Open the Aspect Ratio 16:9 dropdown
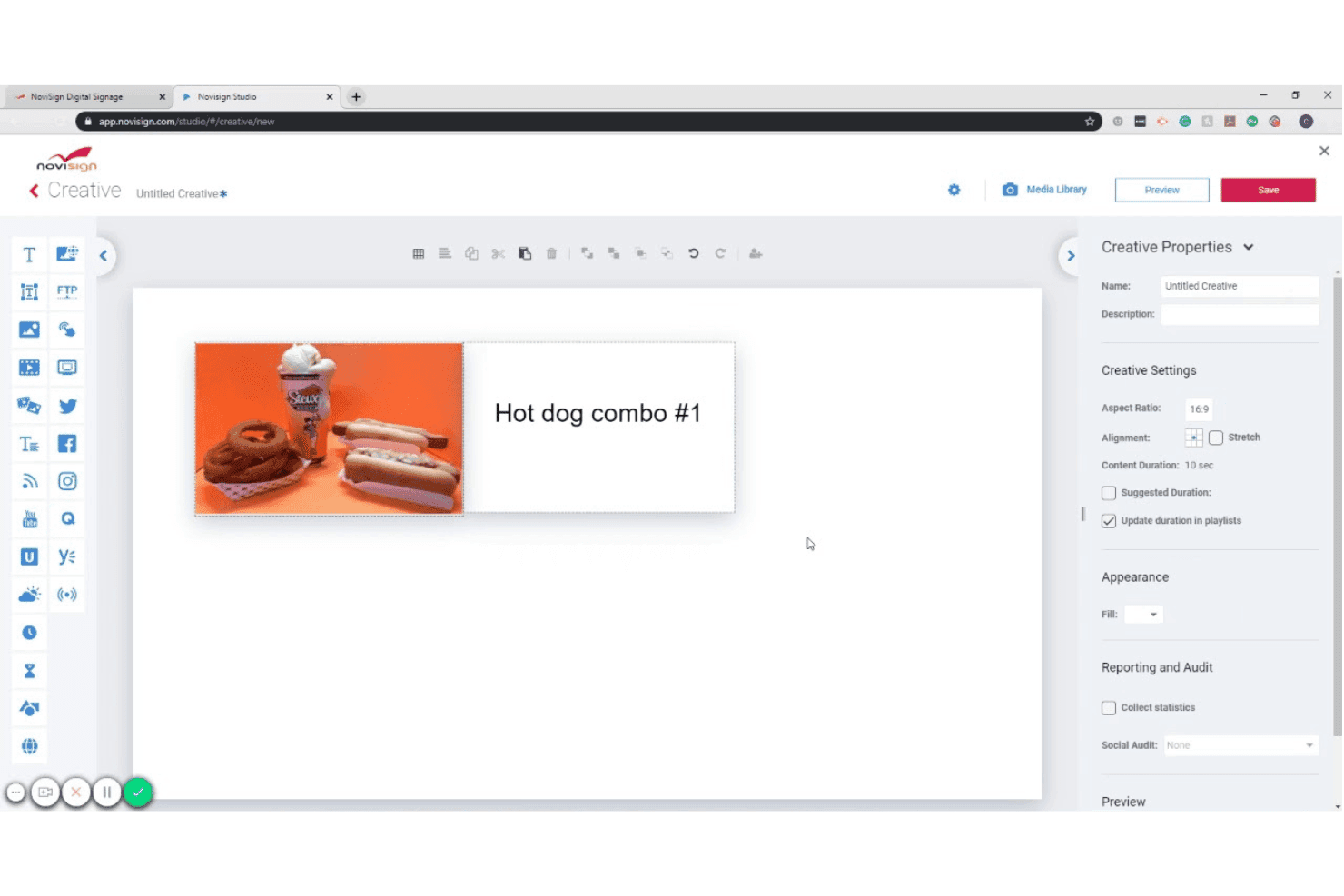The image size is (1344, 896). click(1200, 409)
